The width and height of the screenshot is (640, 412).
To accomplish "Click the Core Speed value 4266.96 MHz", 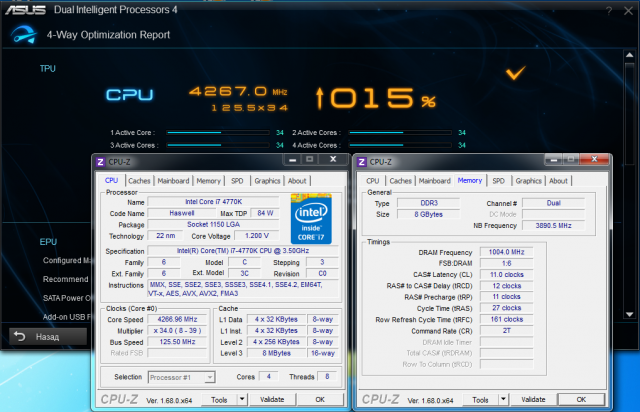I will point(177,319).
